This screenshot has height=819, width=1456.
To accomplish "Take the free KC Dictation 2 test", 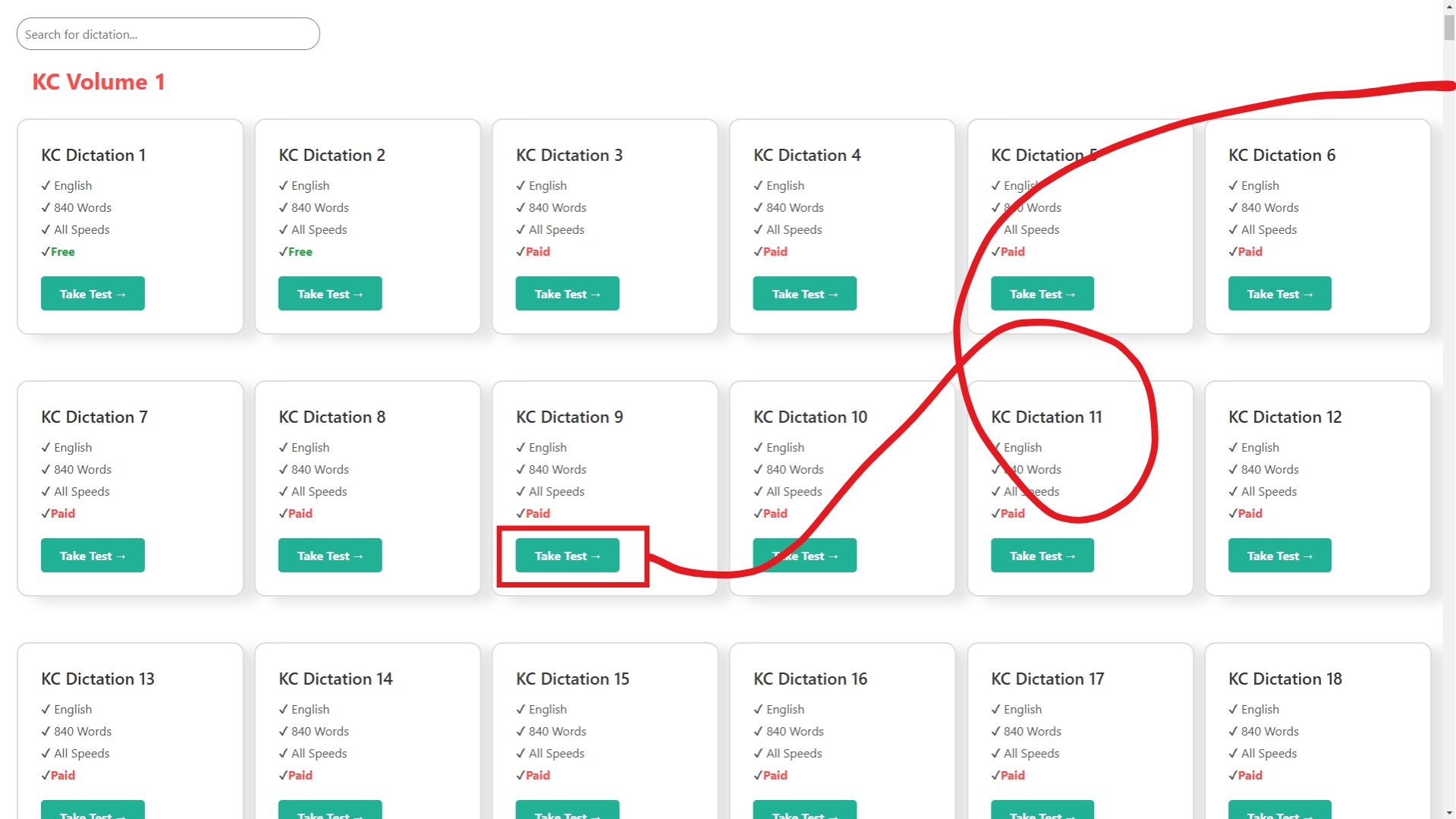I will 329,293.
